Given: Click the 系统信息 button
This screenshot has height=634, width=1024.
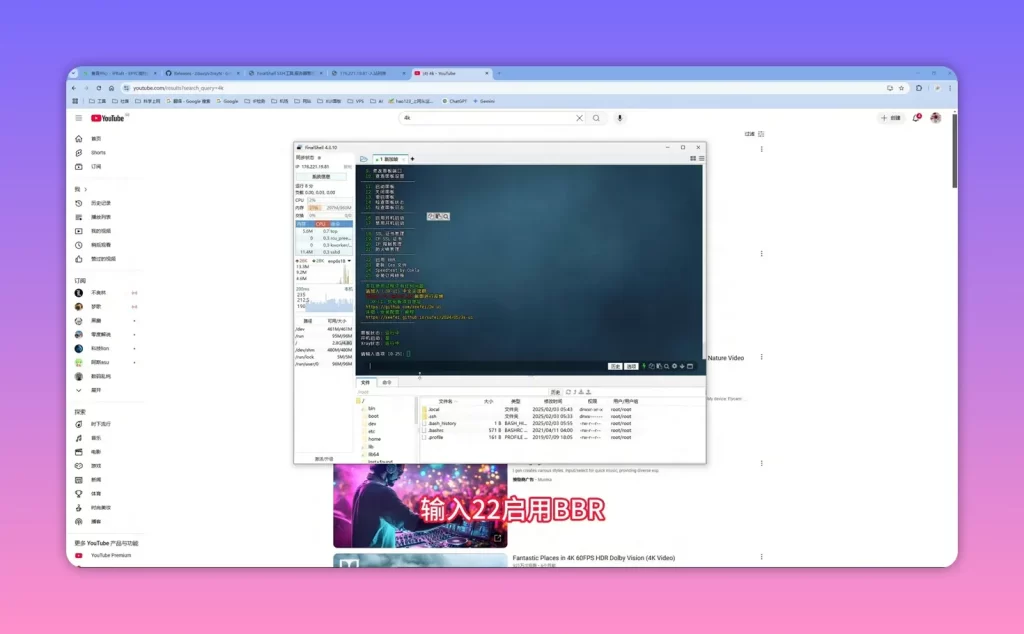Looking at the screenshot, I should click(321, 176).
